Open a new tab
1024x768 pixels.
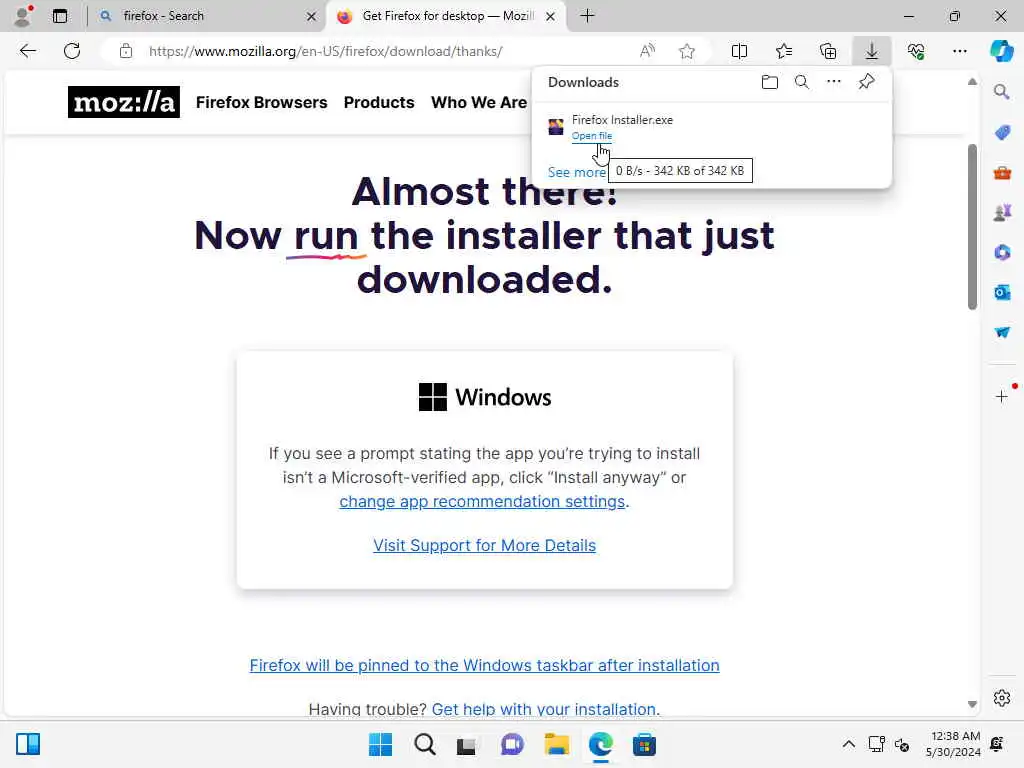click(x=587, y=16)
